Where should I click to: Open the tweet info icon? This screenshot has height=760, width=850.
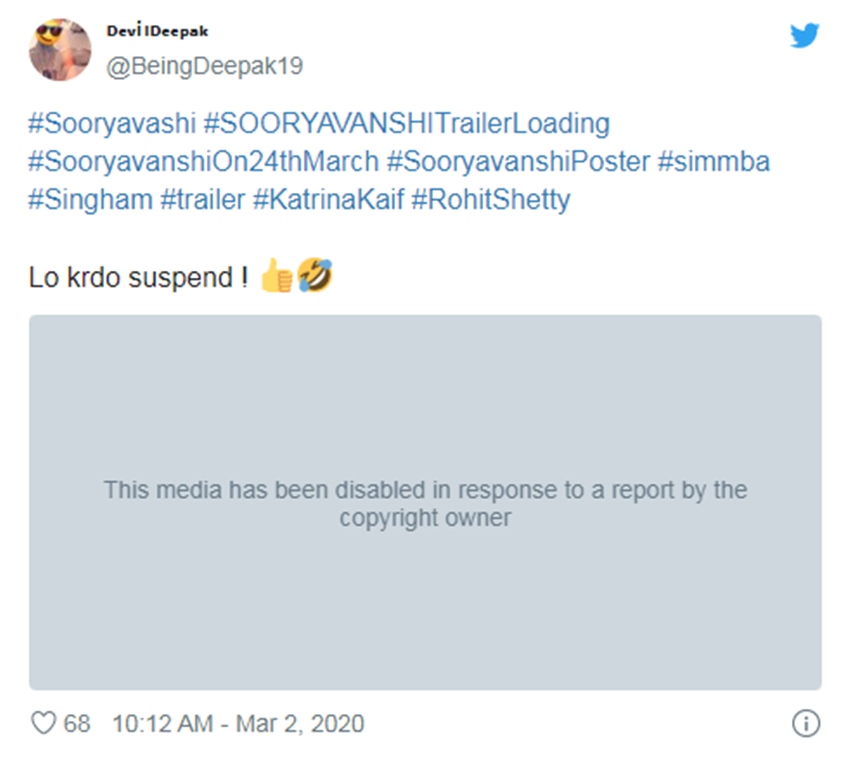click(805, 723)
